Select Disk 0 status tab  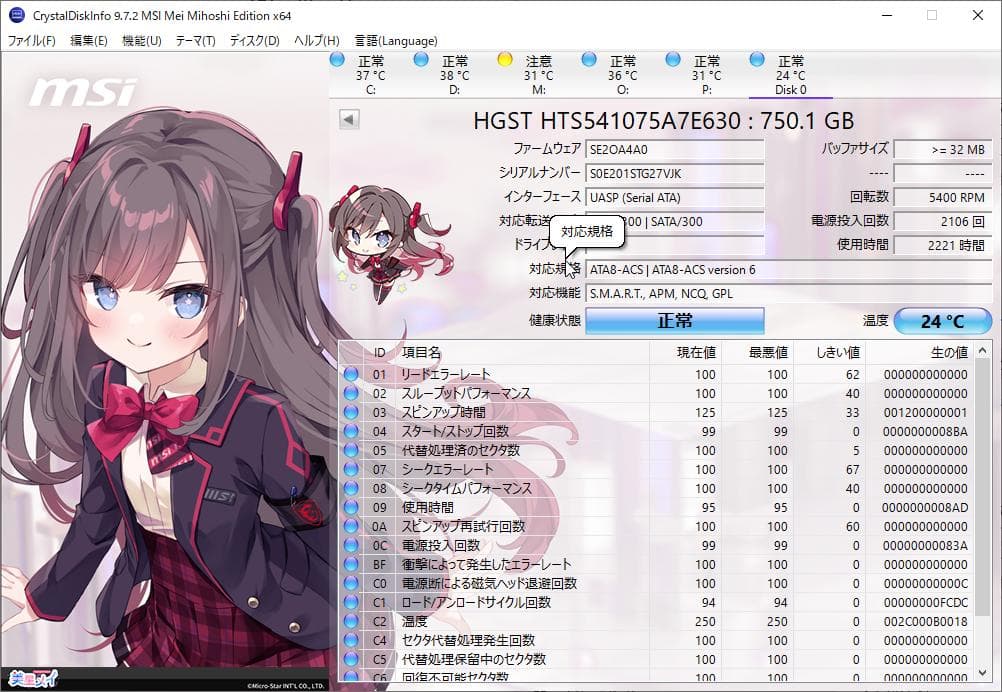point(790,75)
